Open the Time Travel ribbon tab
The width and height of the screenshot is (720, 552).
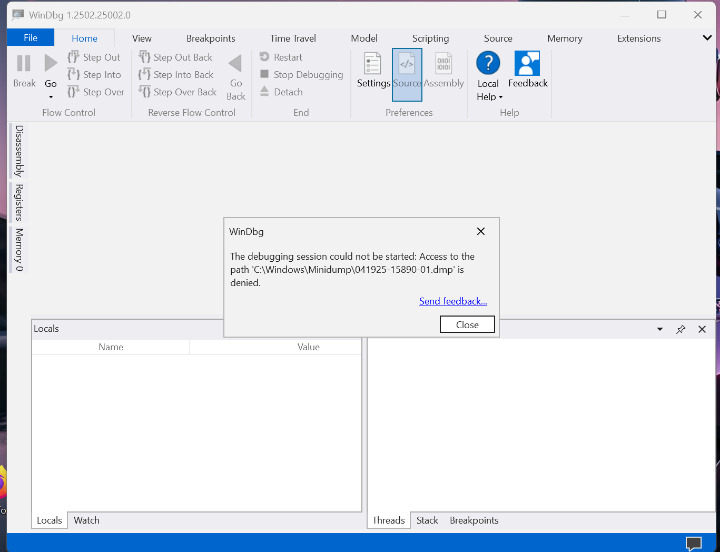click(x=293, y=39)
